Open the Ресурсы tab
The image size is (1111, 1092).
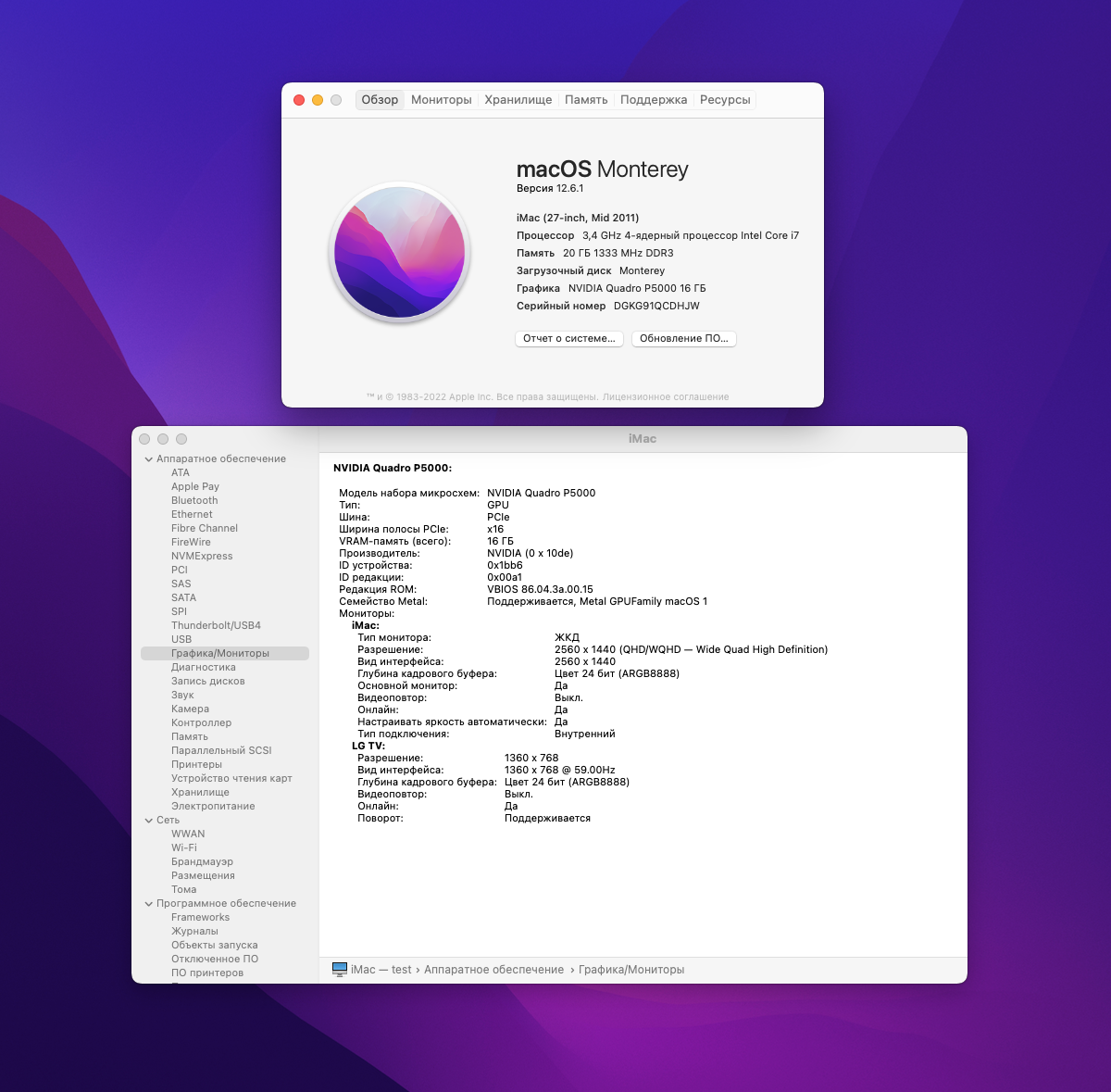725,100
